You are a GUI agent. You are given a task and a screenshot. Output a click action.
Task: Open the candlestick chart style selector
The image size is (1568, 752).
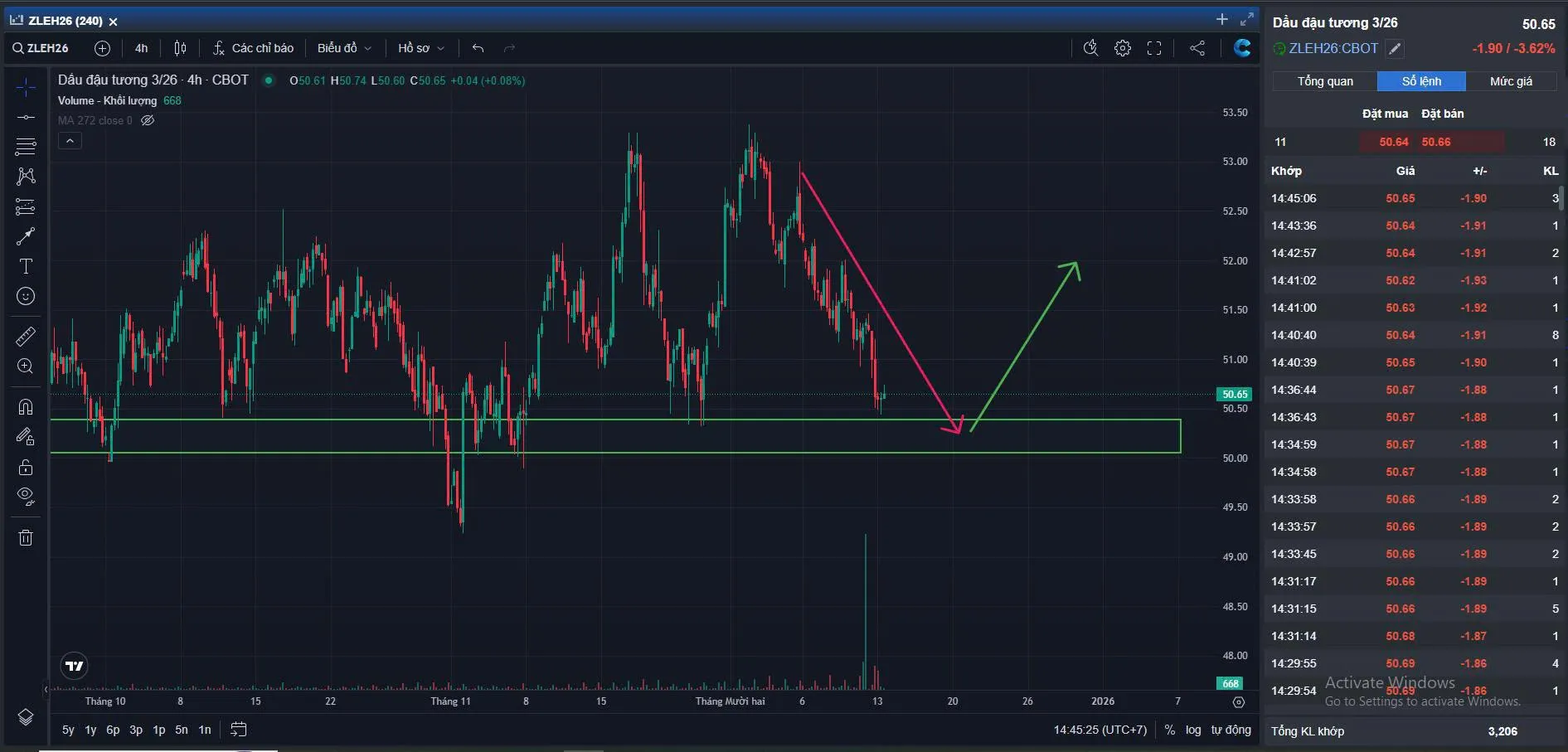pos(180,48)
